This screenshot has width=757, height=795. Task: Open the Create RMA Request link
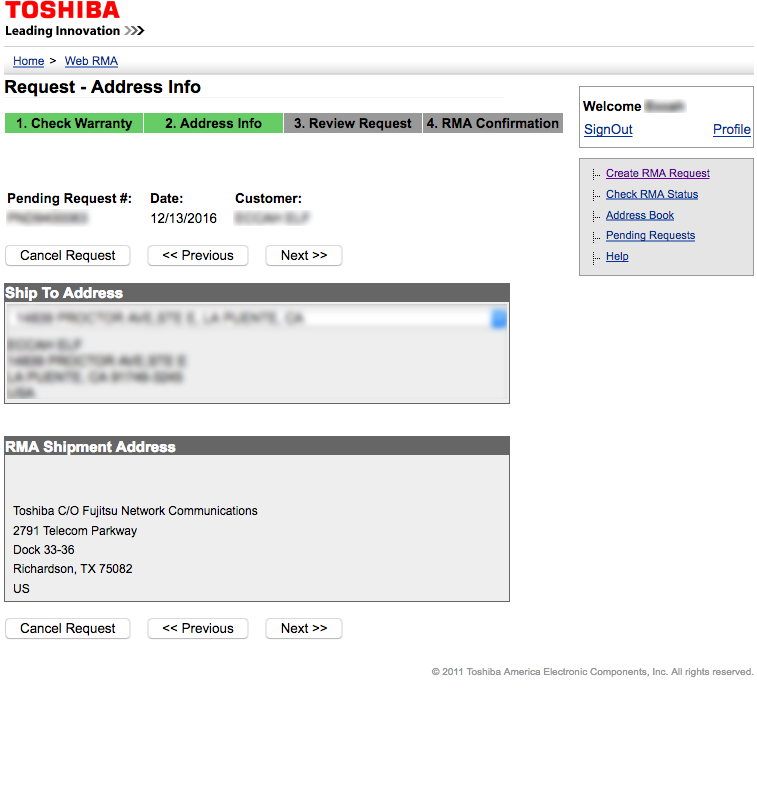coord(658,173)
